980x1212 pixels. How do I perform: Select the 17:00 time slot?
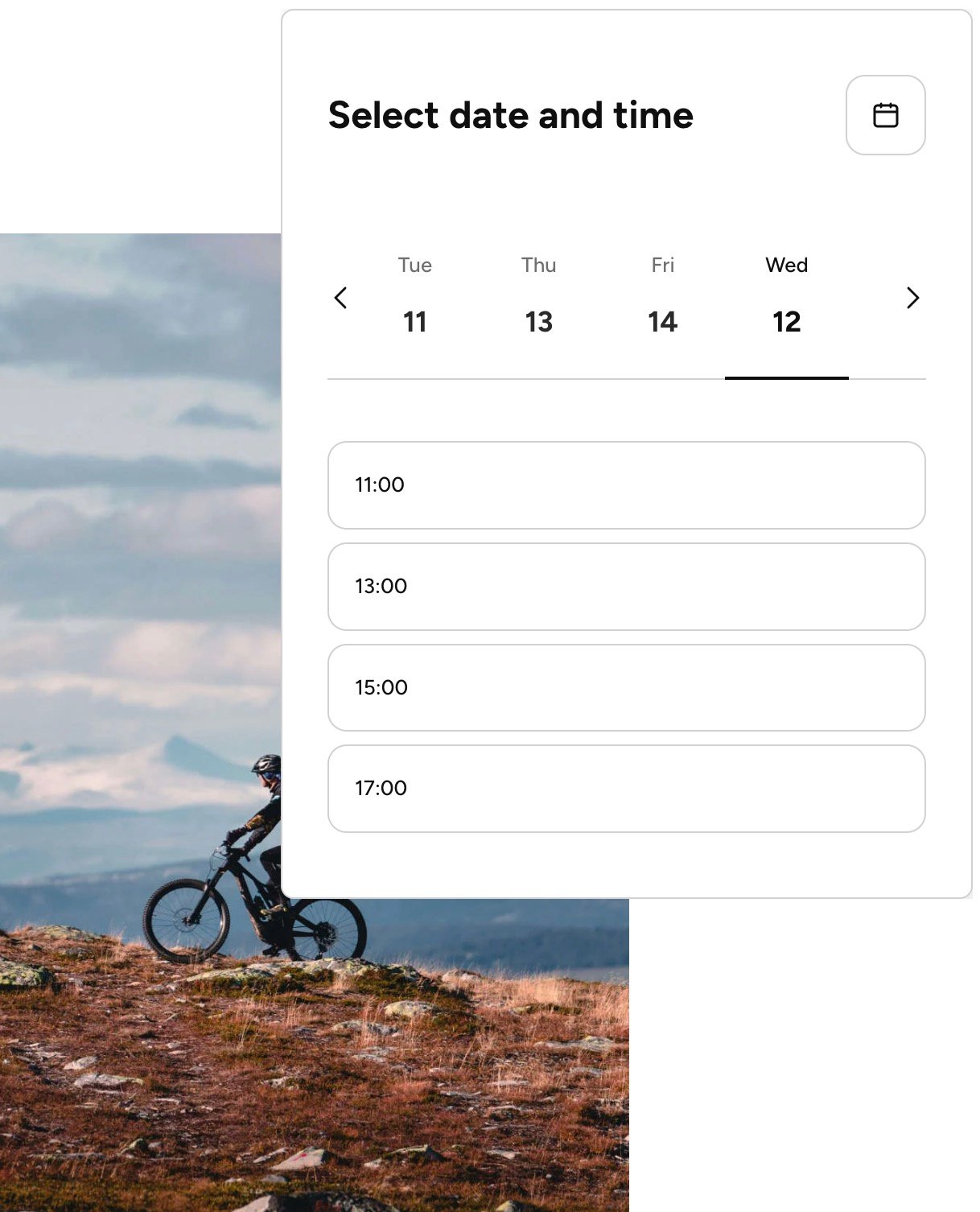[627, 789]
